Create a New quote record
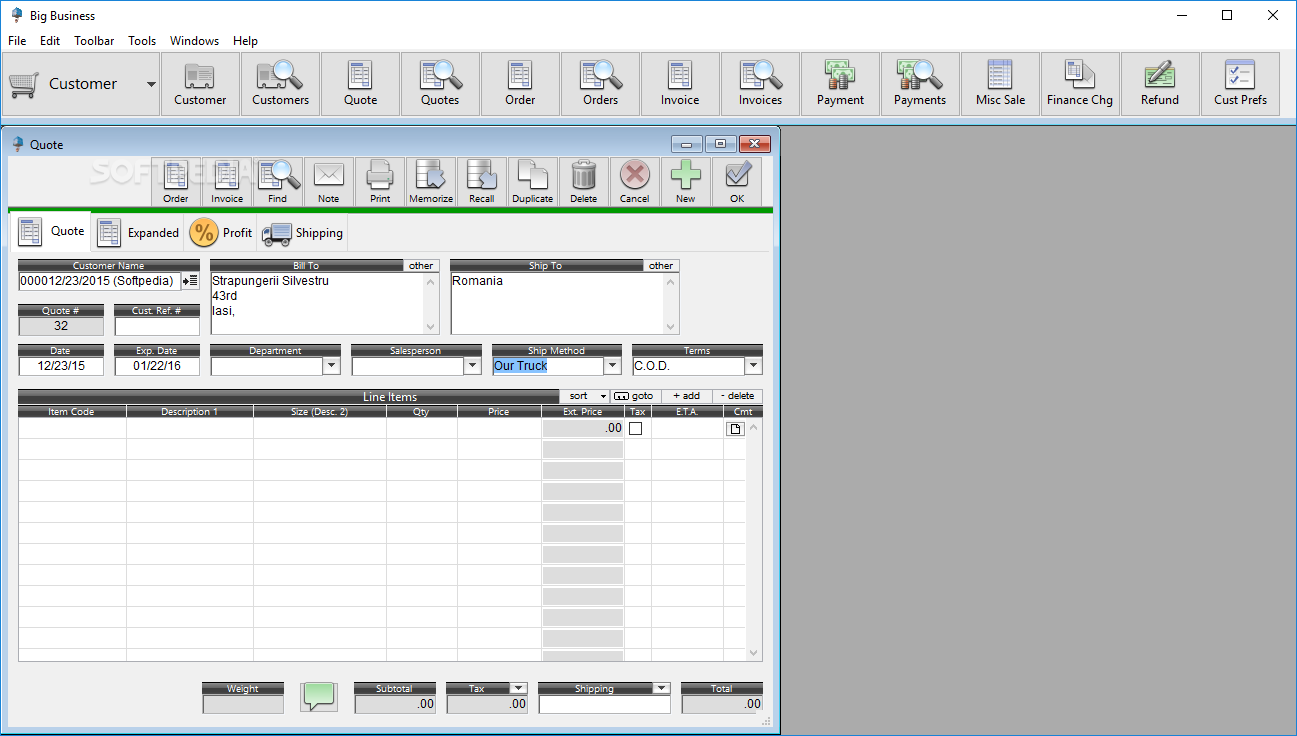The image size is (1297, 736). [686, 182]
